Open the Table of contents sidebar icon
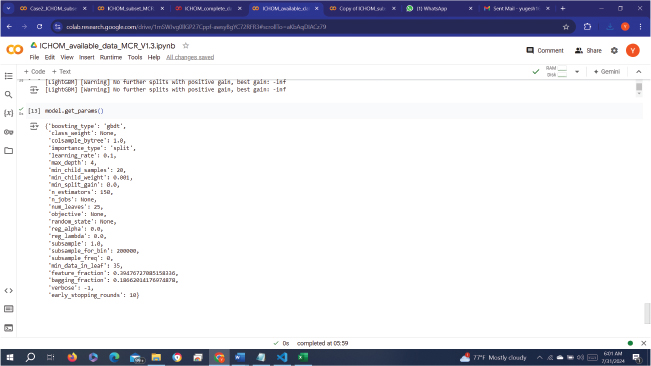 [8, 76]
